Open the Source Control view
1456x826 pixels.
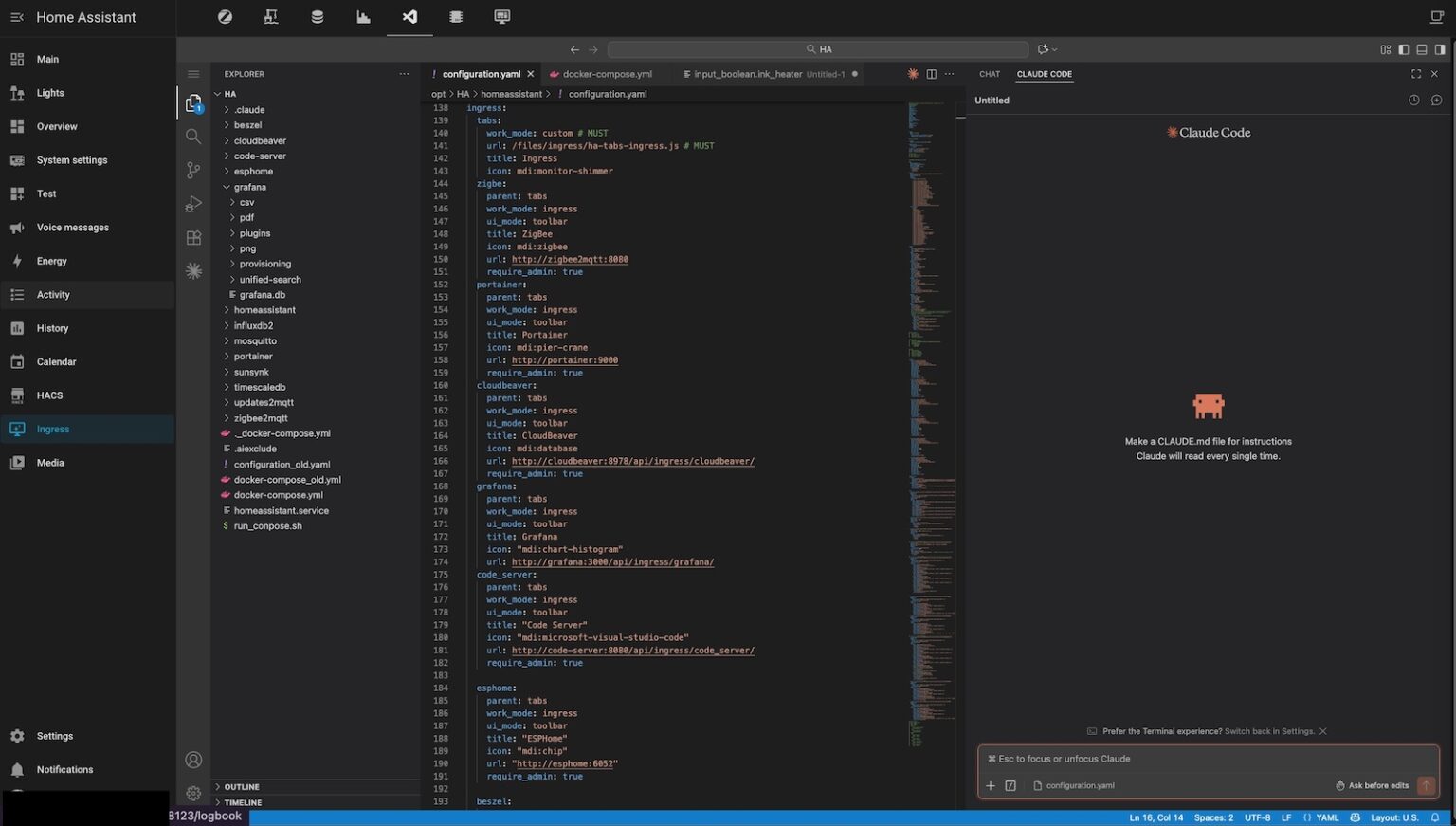193,170
